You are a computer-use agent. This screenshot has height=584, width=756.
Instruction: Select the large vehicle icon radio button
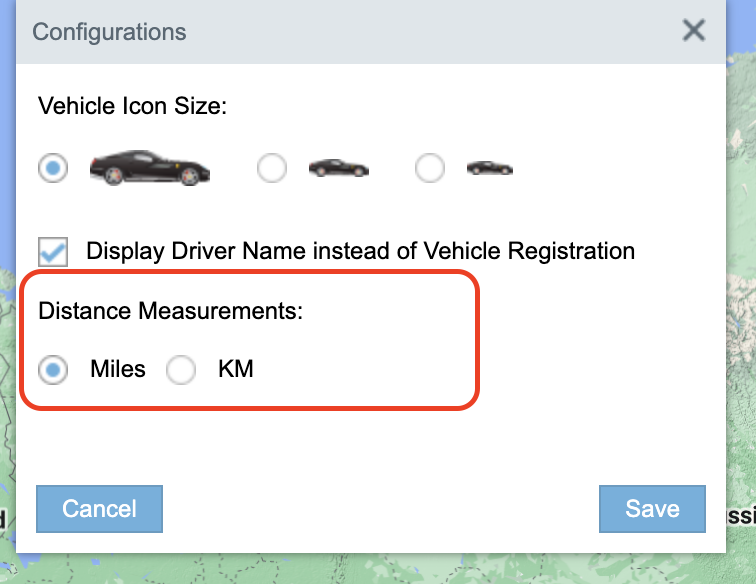tap(53, 168)
